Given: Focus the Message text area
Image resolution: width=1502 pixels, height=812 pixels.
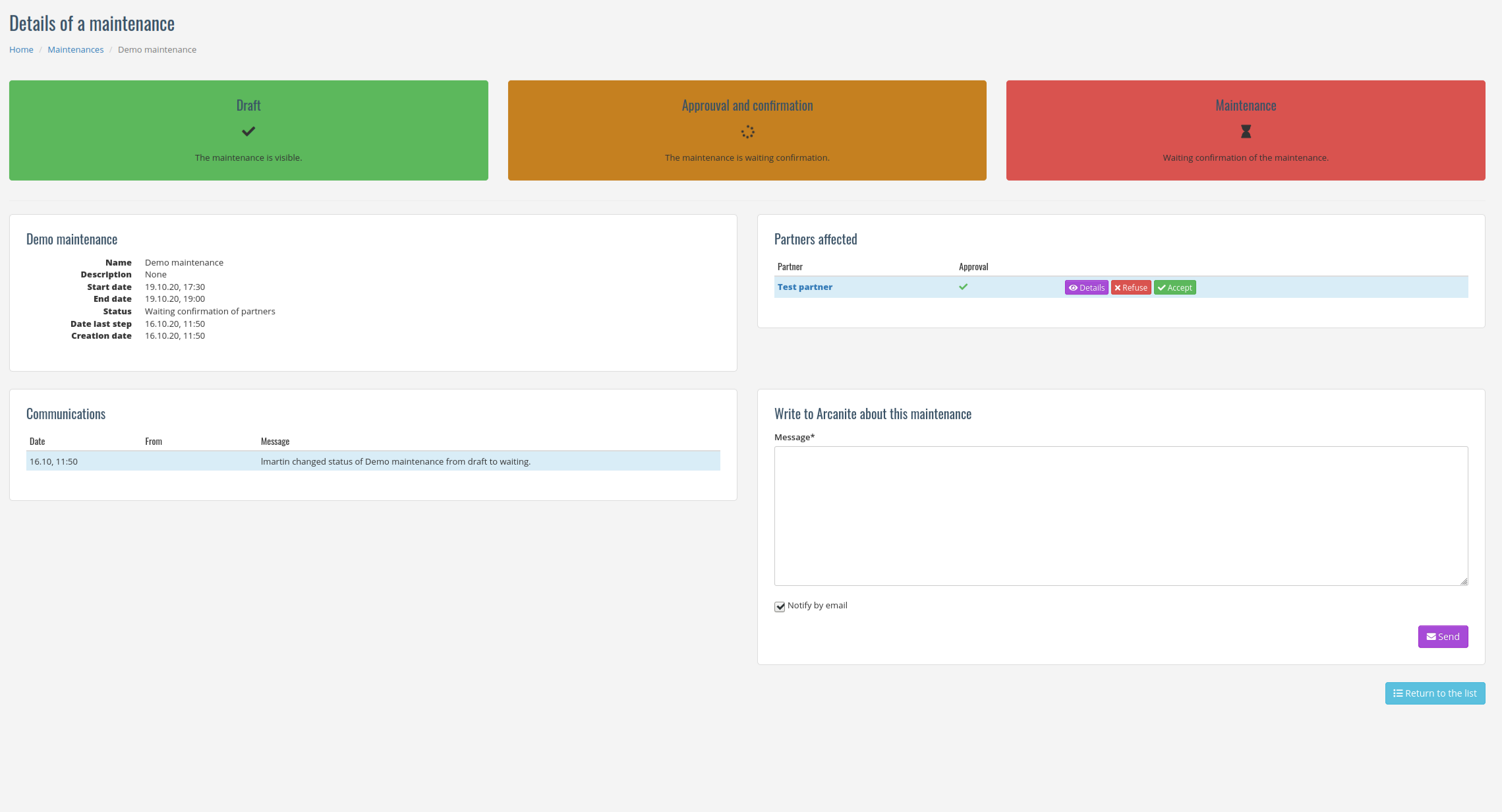Looking at the screenshot, I should pyautogui.click(x=1121, y=516).
